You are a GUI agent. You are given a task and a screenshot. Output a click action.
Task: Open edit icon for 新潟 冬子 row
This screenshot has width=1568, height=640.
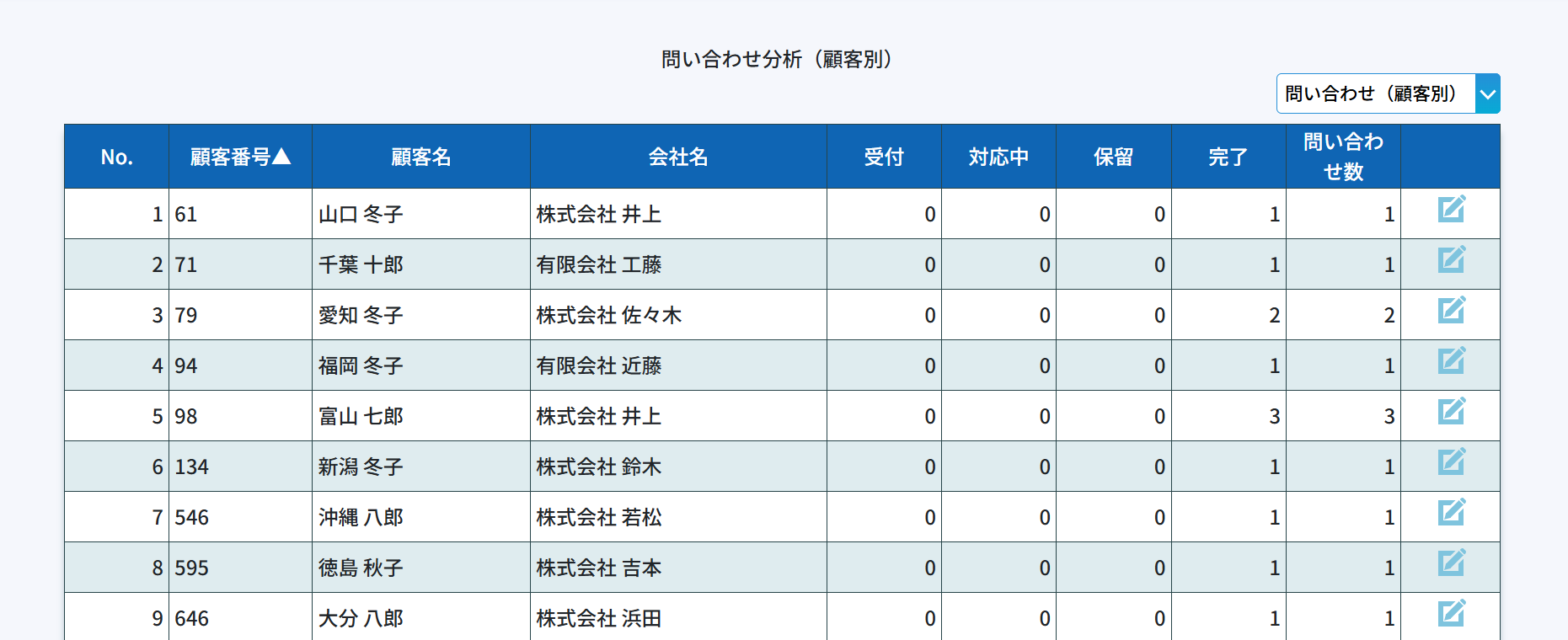pos(1451,461)
